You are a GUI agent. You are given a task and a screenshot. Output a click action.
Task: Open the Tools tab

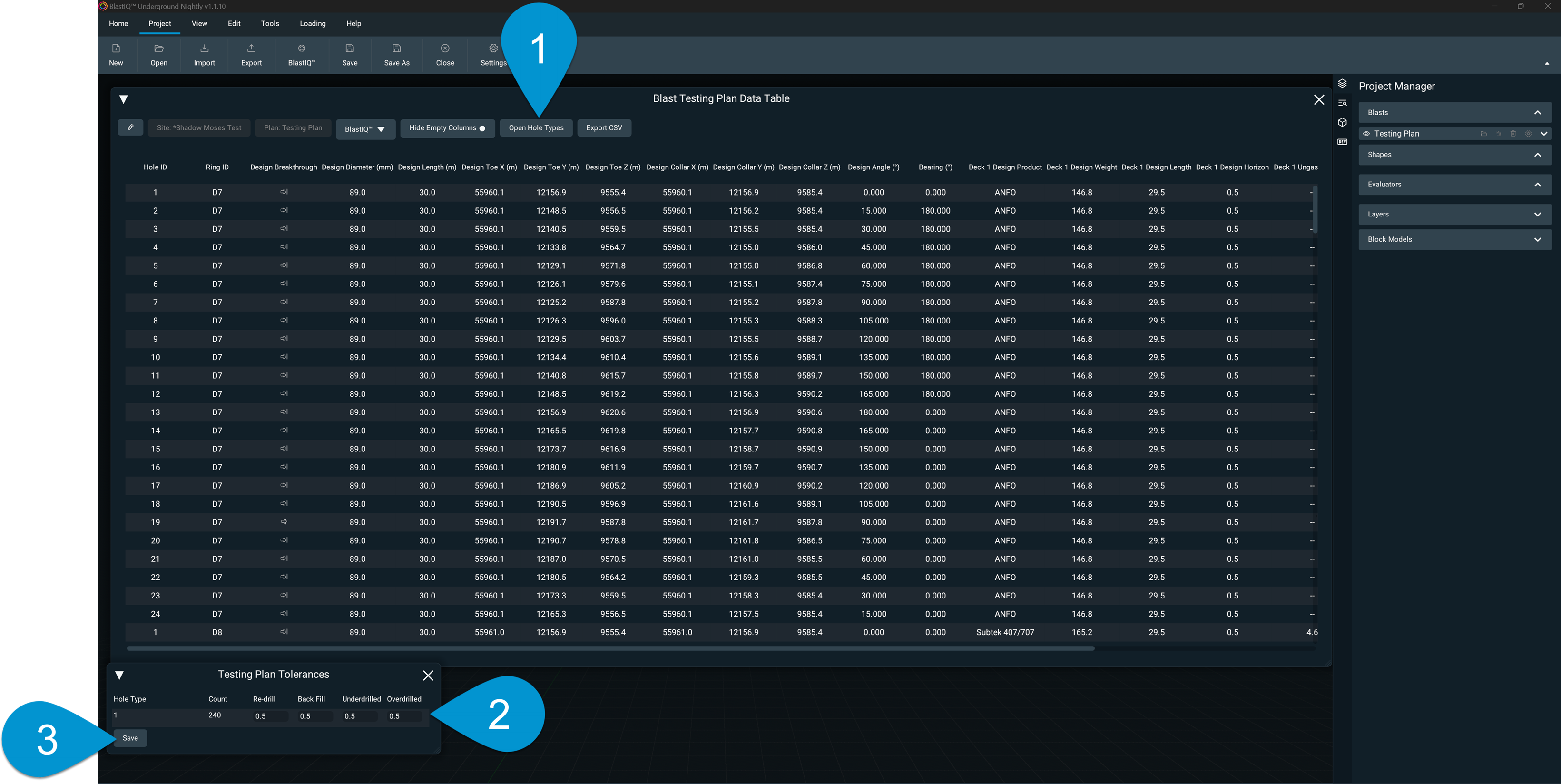(270, 24)
